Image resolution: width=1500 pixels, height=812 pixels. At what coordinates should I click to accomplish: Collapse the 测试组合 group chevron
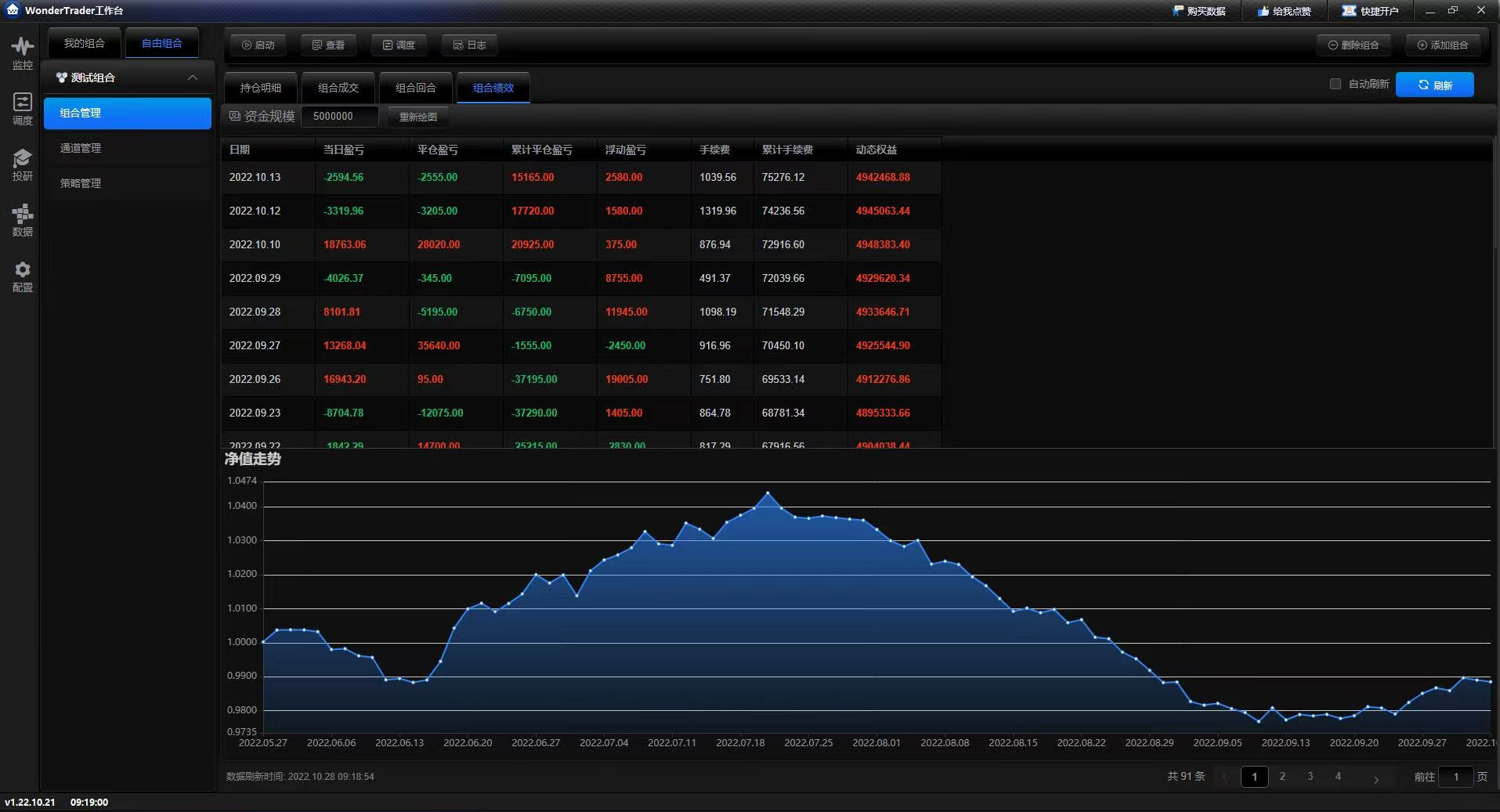pos(193,77)
